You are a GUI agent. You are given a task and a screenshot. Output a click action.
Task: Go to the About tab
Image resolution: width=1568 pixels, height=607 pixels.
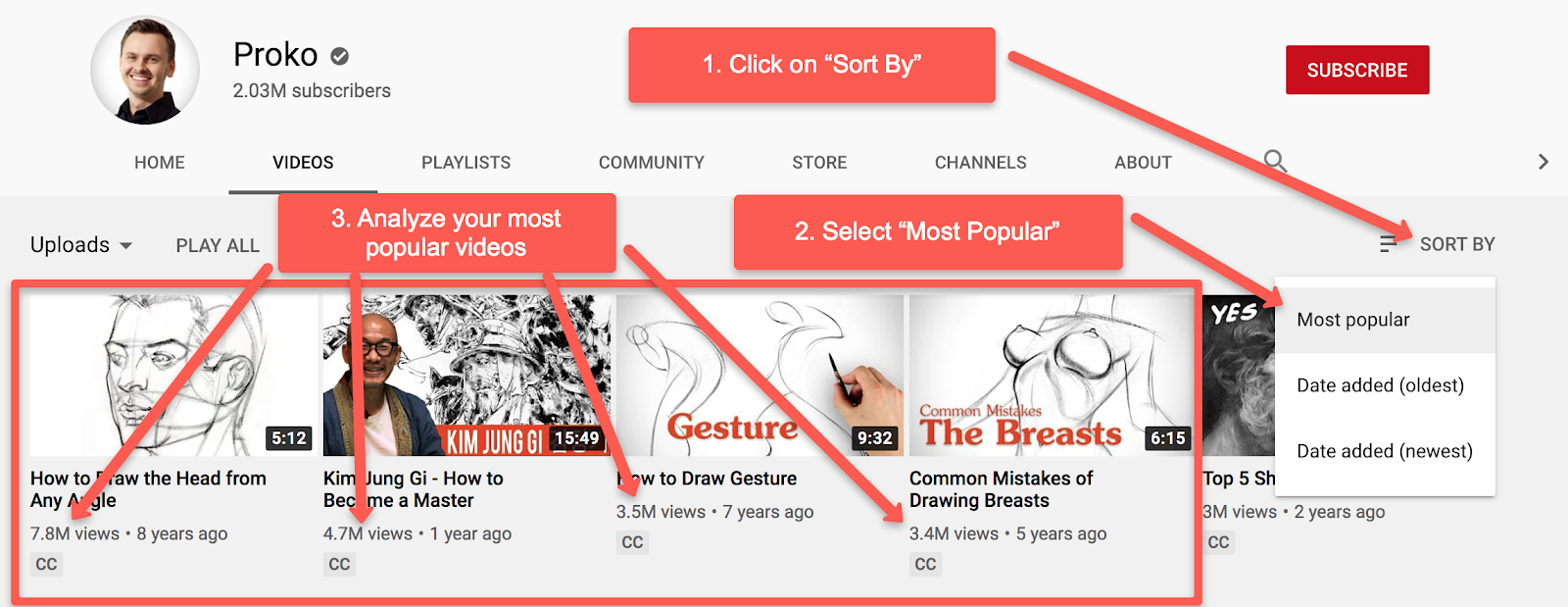click(1143, 163)
